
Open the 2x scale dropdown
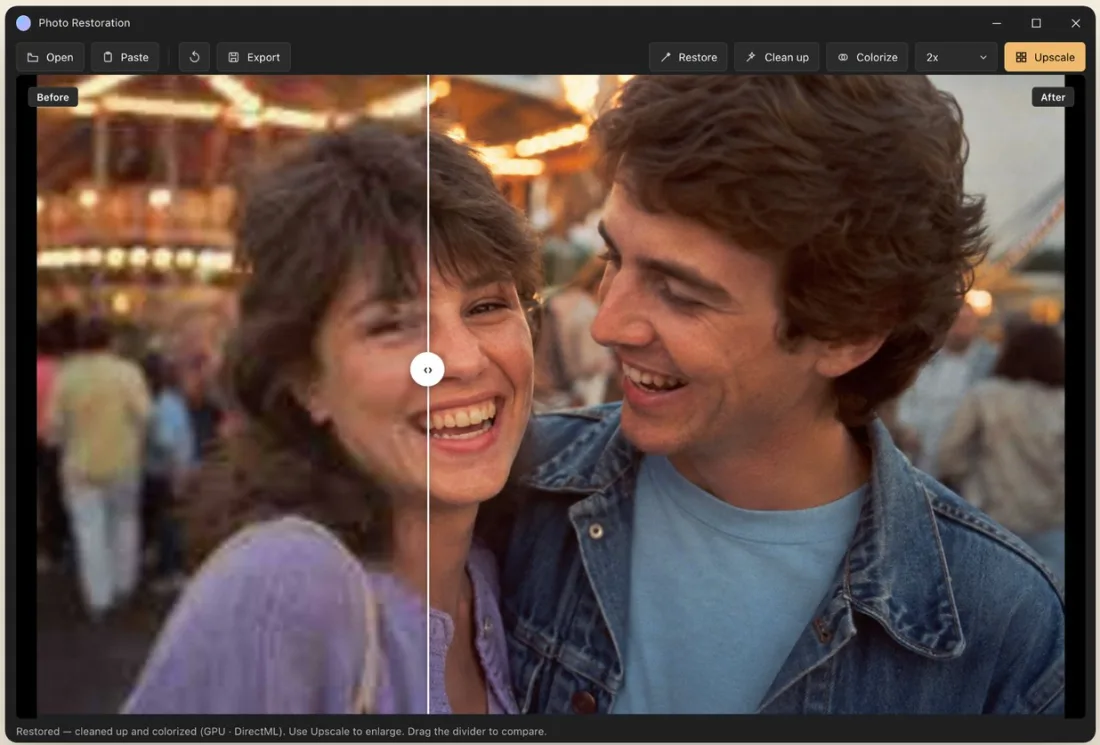point(955,58)
